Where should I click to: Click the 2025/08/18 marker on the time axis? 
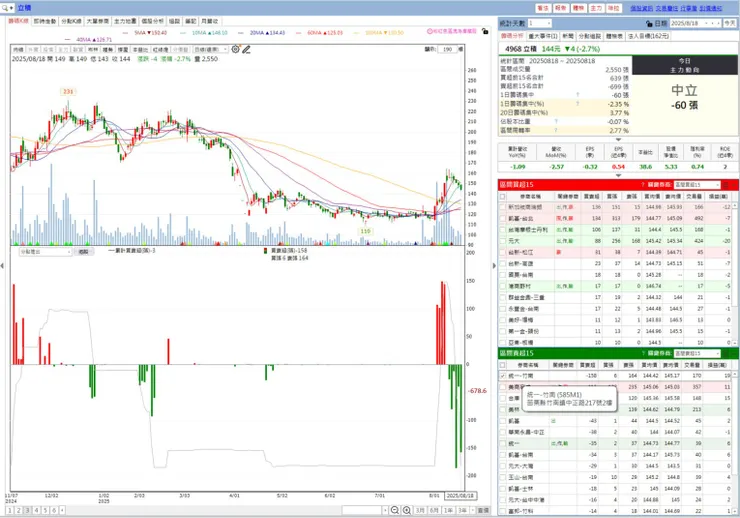click(460, 496)
